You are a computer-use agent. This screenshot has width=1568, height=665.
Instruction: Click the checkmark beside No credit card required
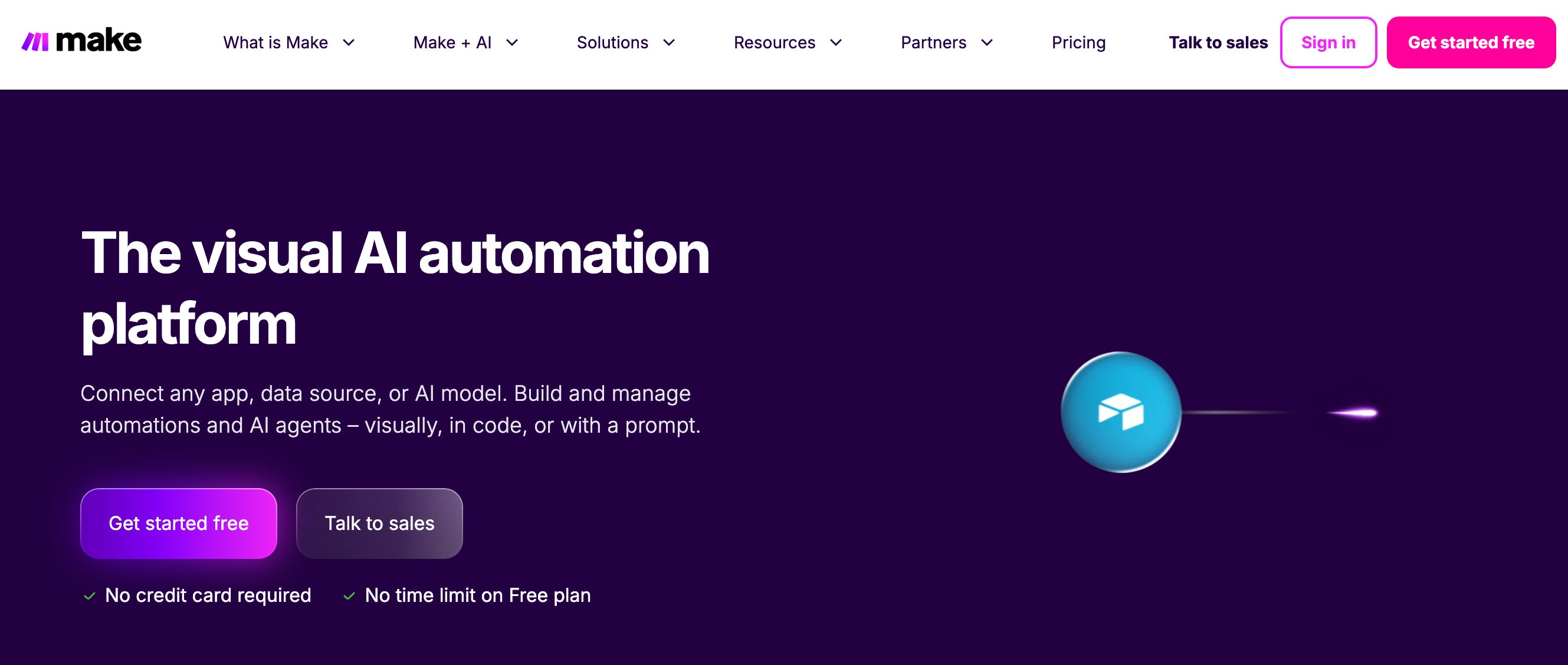(x=90, y=595)
